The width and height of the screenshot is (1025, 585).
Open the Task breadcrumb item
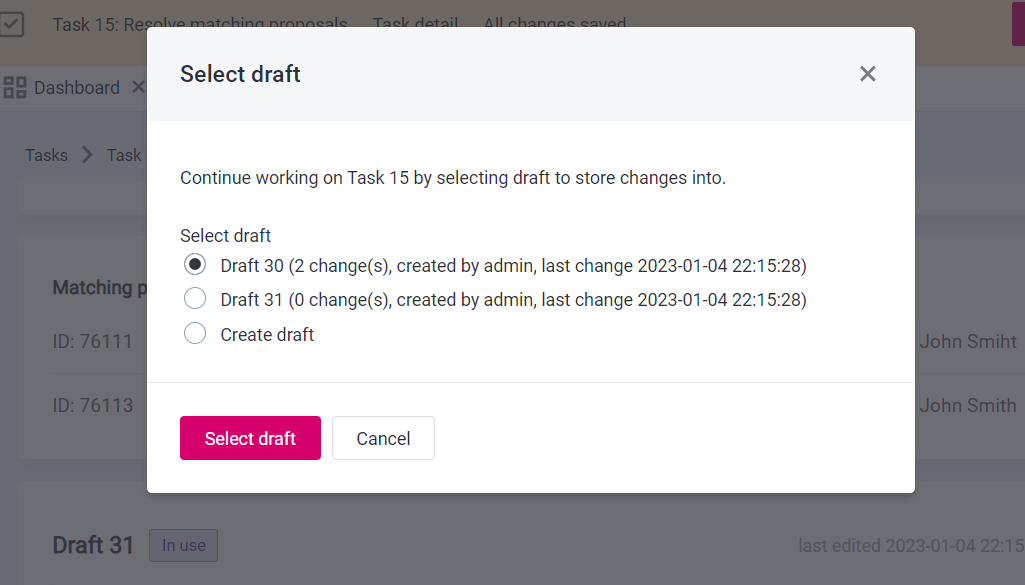pyautogui.click(x=124, y=155)
